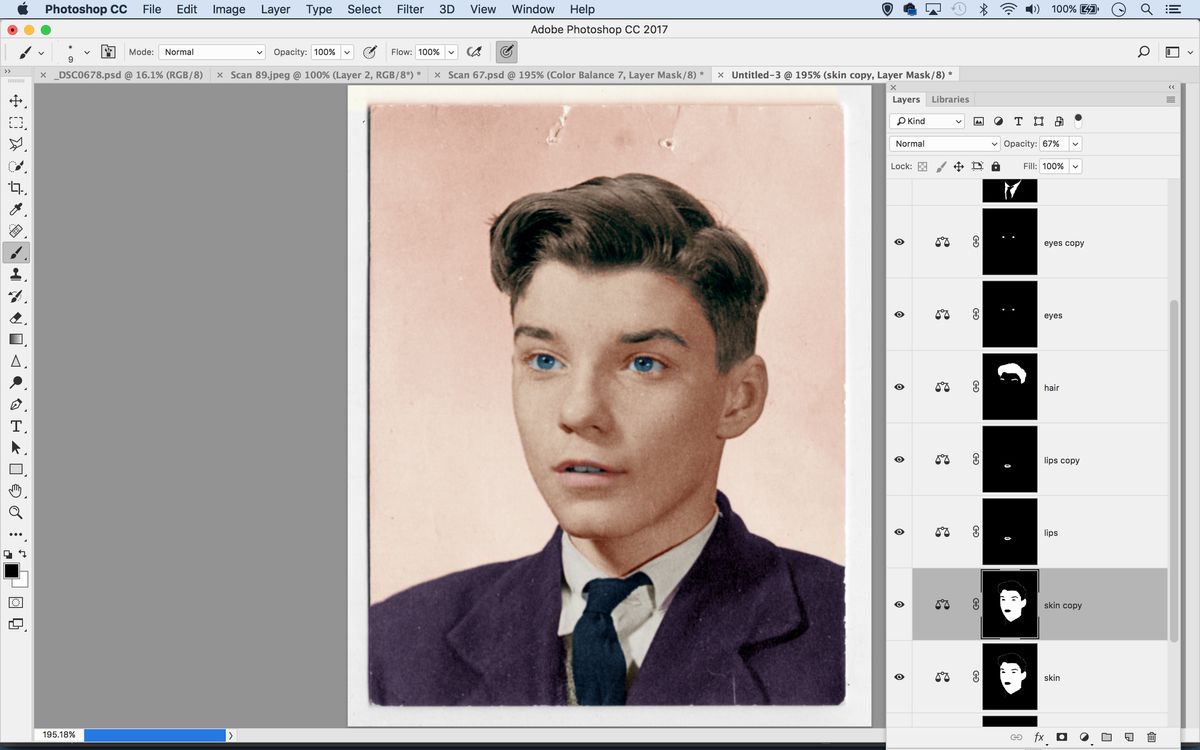This screenshot has width=1200, height=750.
Task: Hide the eyes layer
Action: (x=899, y=315)
